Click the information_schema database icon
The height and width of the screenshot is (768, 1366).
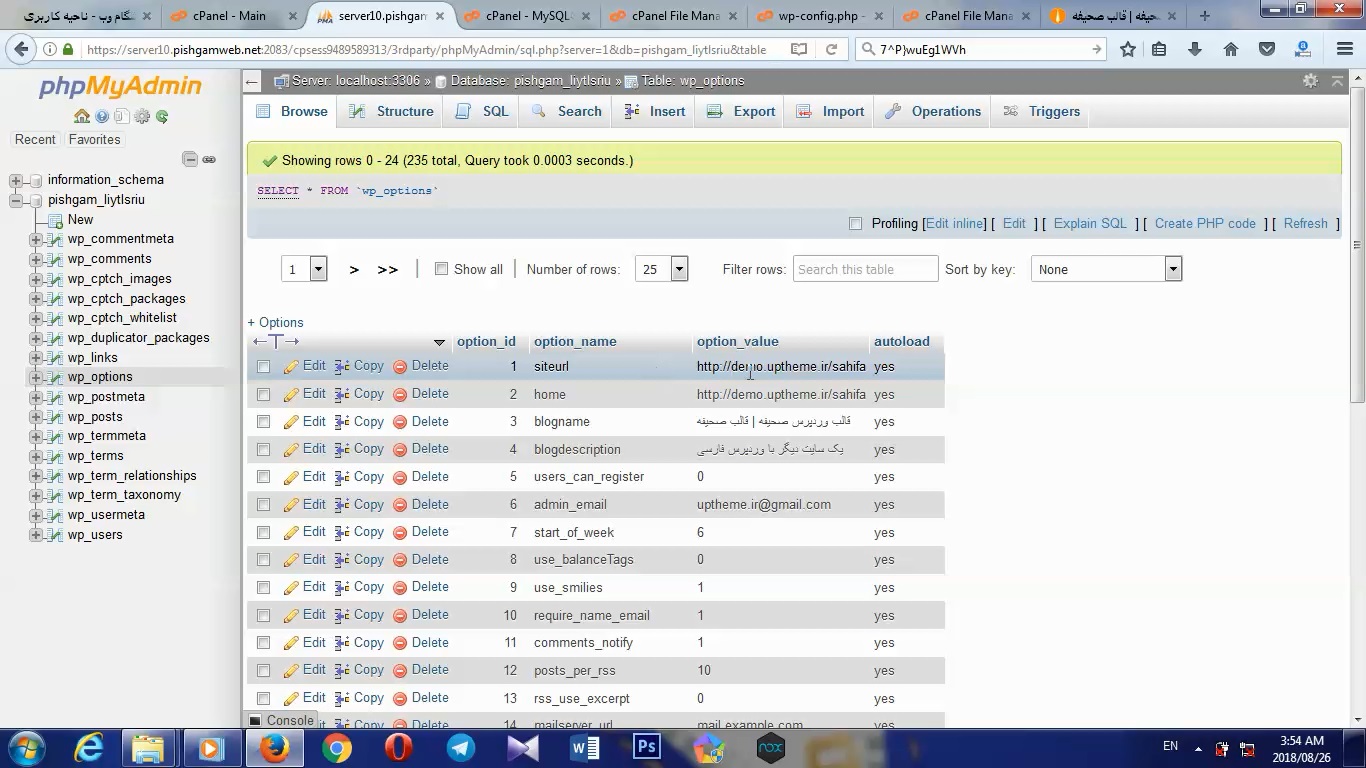coord(36,180)
